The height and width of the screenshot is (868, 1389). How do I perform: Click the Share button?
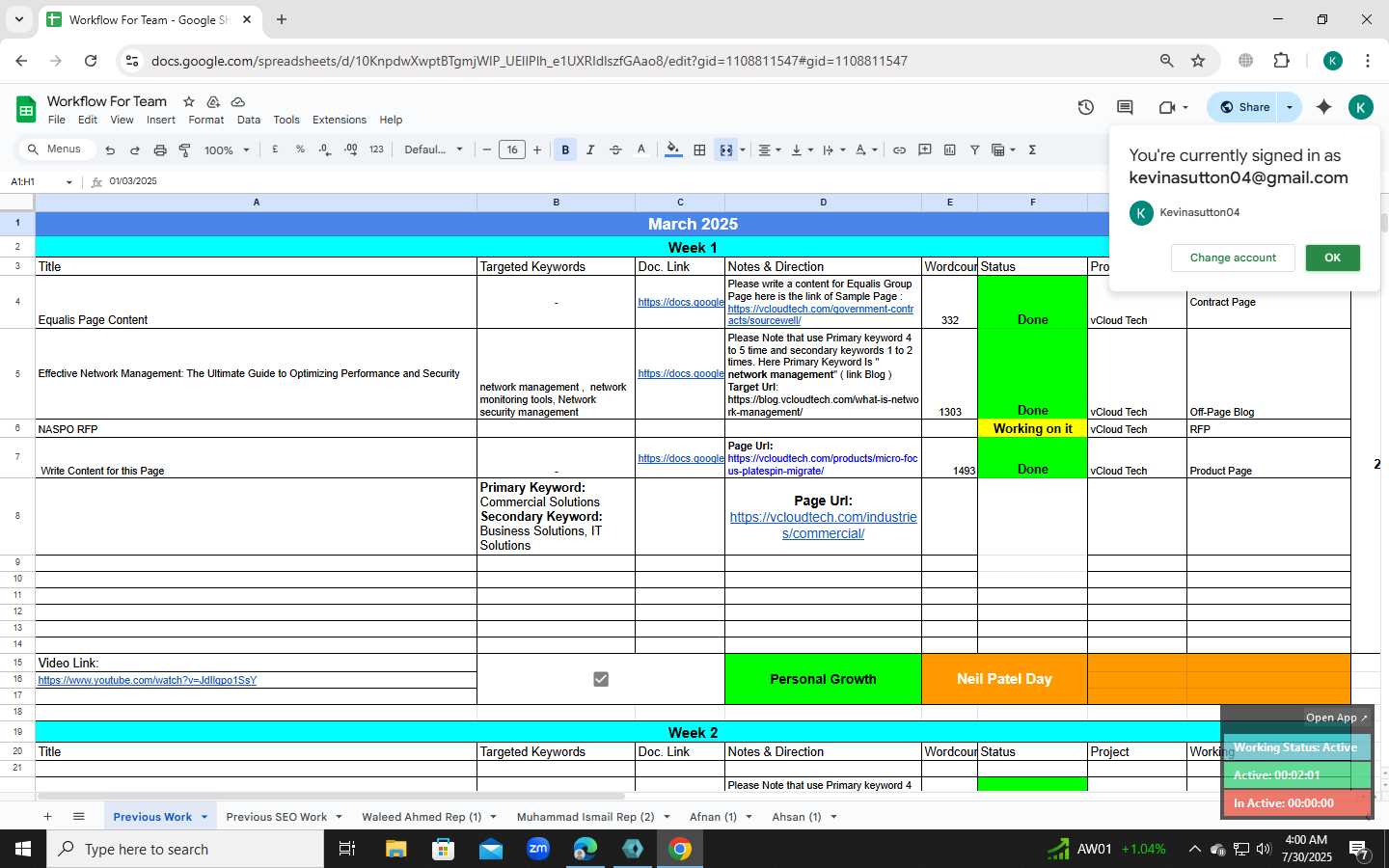pyautogui.click(x=1244, y=107)
